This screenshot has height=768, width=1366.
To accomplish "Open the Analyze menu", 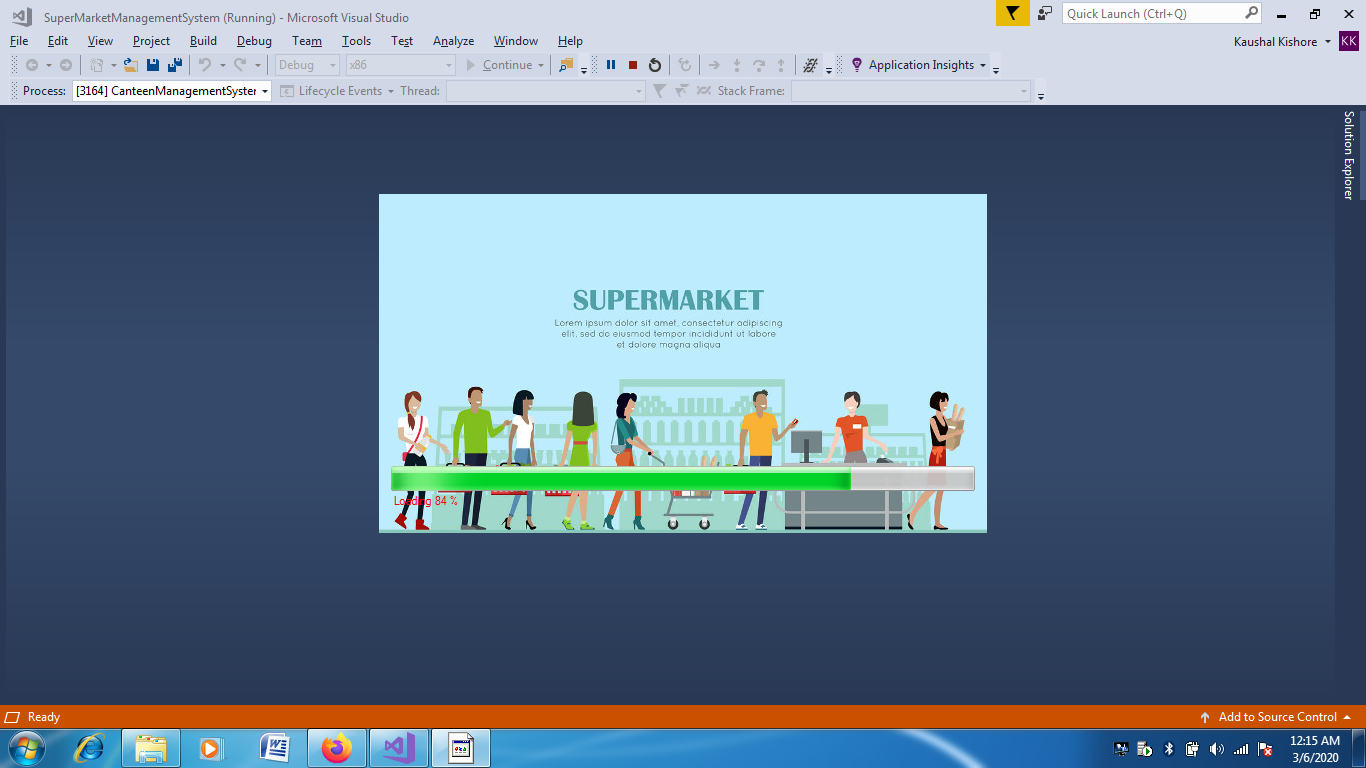I will pos(453,41).
